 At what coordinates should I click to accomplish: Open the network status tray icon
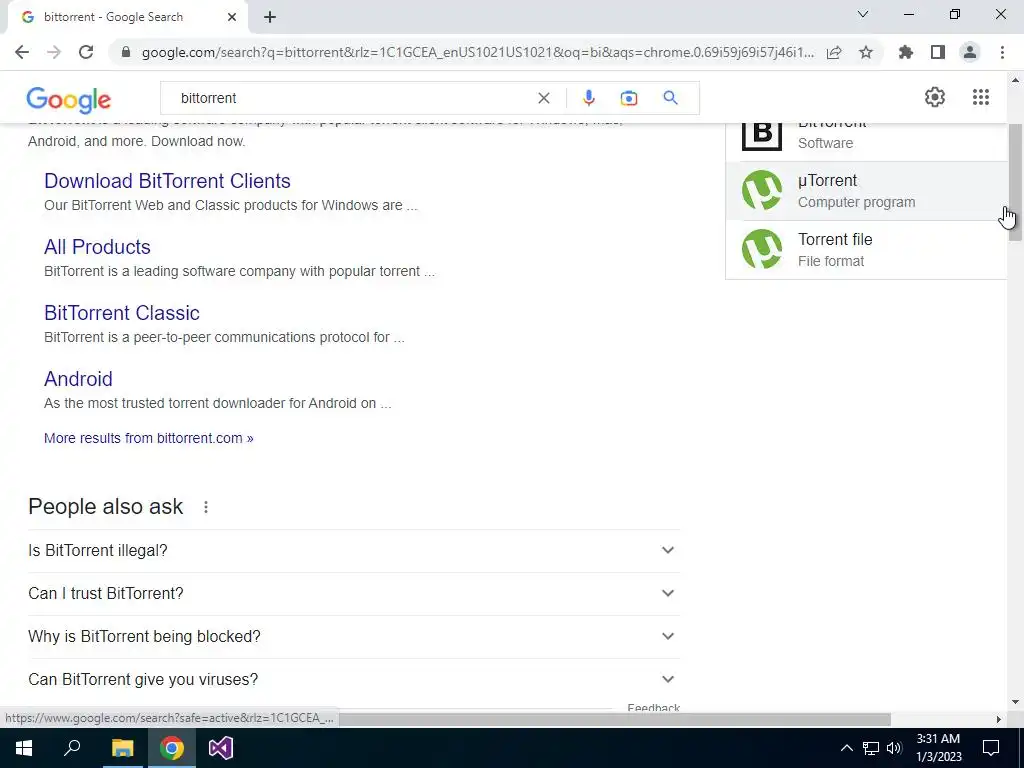pyautogui.click(x=871, y=748)
